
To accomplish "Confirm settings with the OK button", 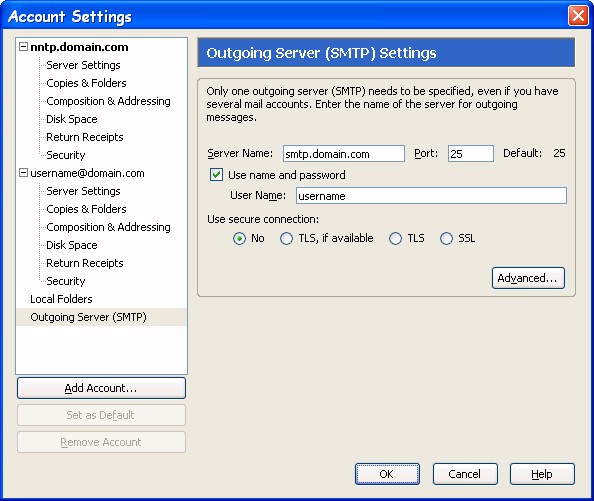I will click(387, 474).
